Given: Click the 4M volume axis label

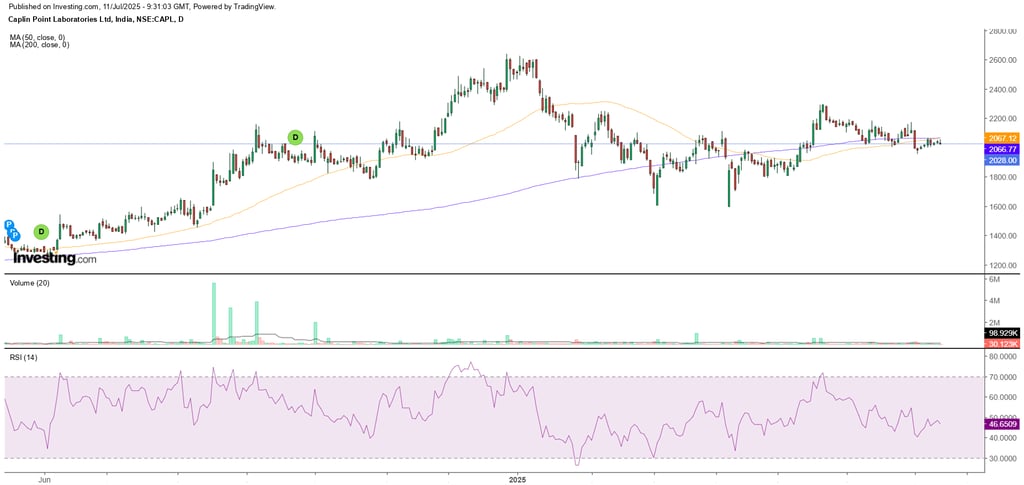Looking at the screenshot, I should pyautogui.click(x=995, y=301).
